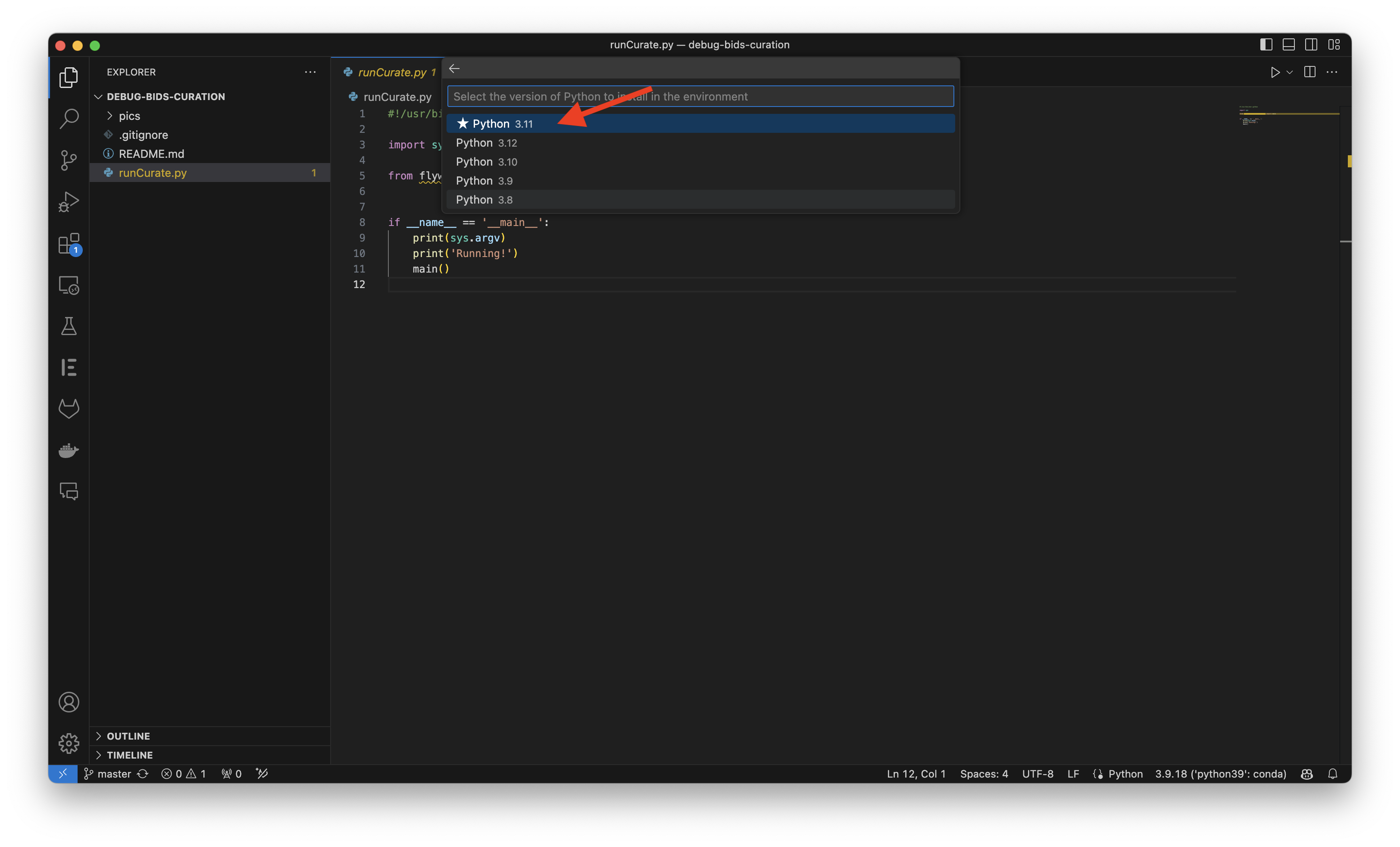
Task: Change end of line sequence LF
Action: coord(1073,774)
